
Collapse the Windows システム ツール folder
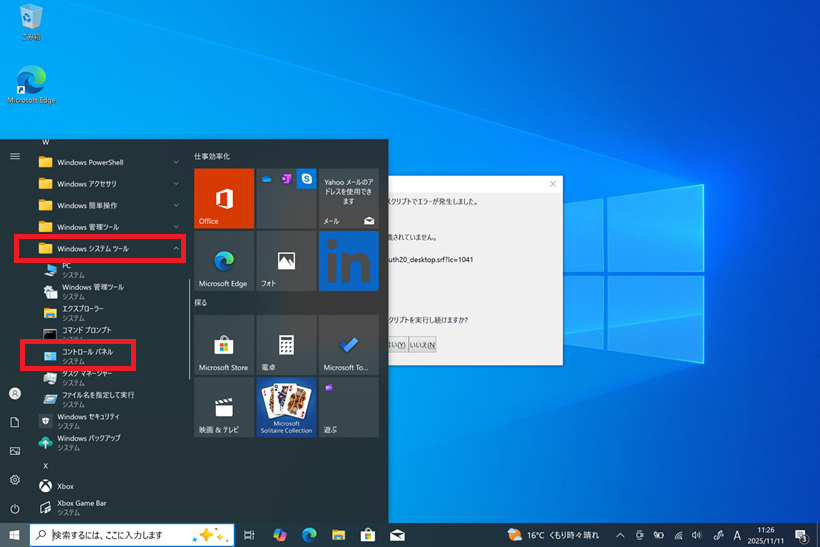[100, 248]
